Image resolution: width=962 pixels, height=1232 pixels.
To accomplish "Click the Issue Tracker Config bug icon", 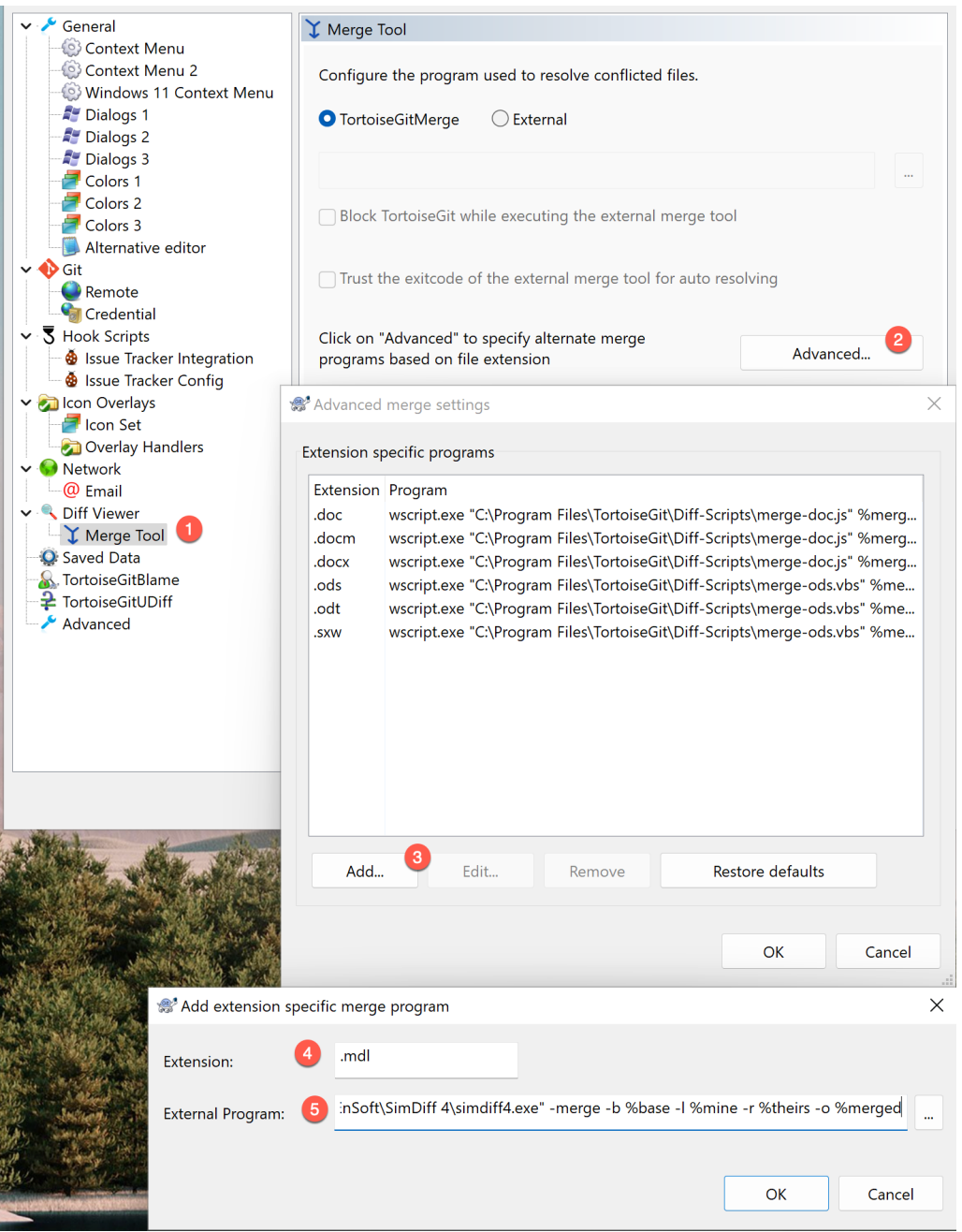I will pos(71,380).
